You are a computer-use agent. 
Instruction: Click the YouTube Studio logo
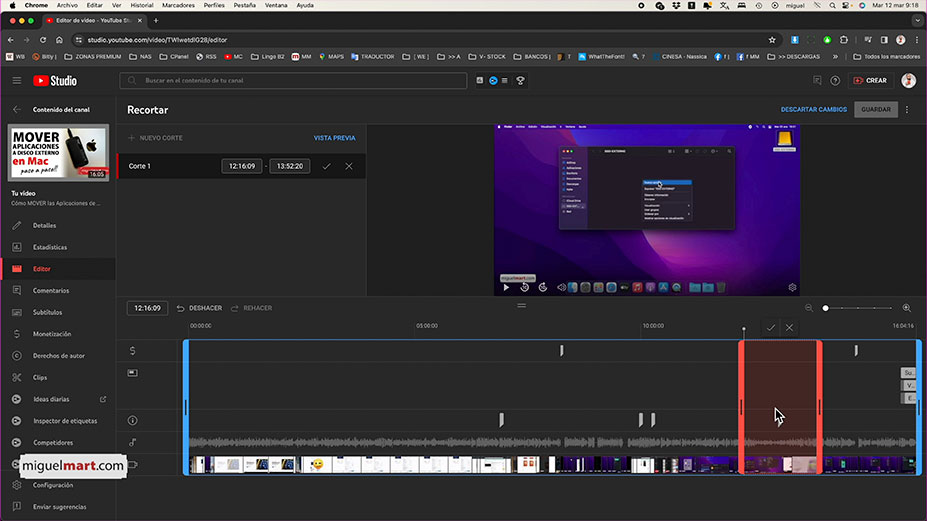tap(55, 80)
